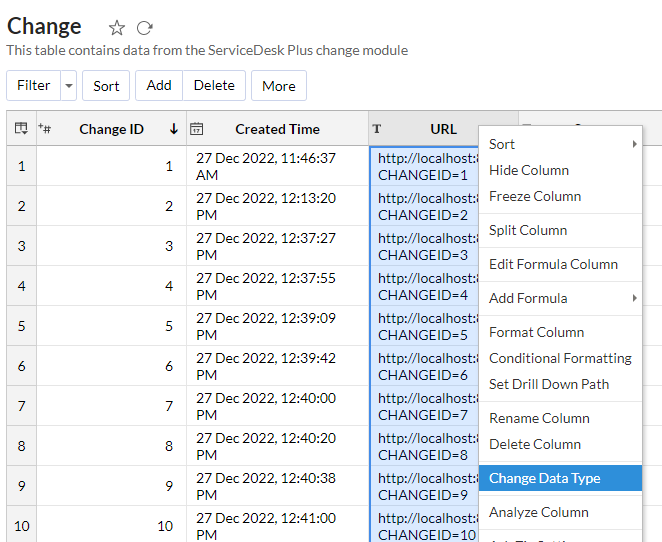Click the table select-all icon in header corner
662x542 pixels.
21,128
